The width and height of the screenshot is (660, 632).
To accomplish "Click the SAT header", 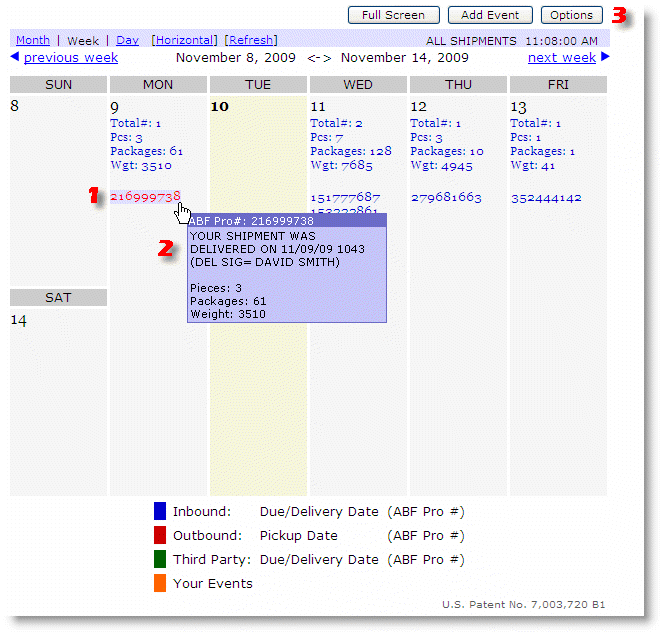I will click(x=58, y=298).
